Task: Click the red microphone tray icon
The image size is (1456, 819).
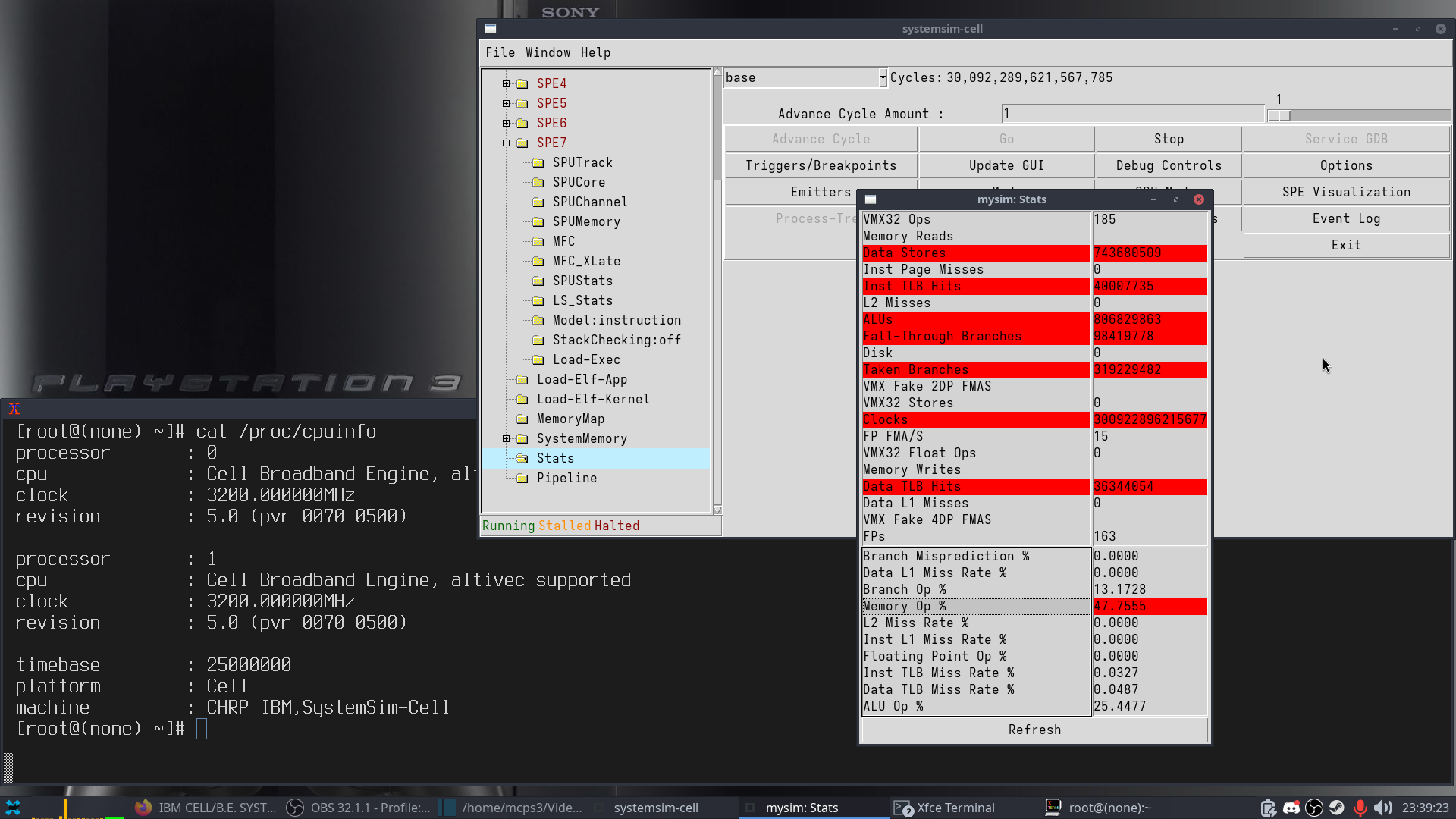Action: pyautogui.click(x=1360, y=808)
